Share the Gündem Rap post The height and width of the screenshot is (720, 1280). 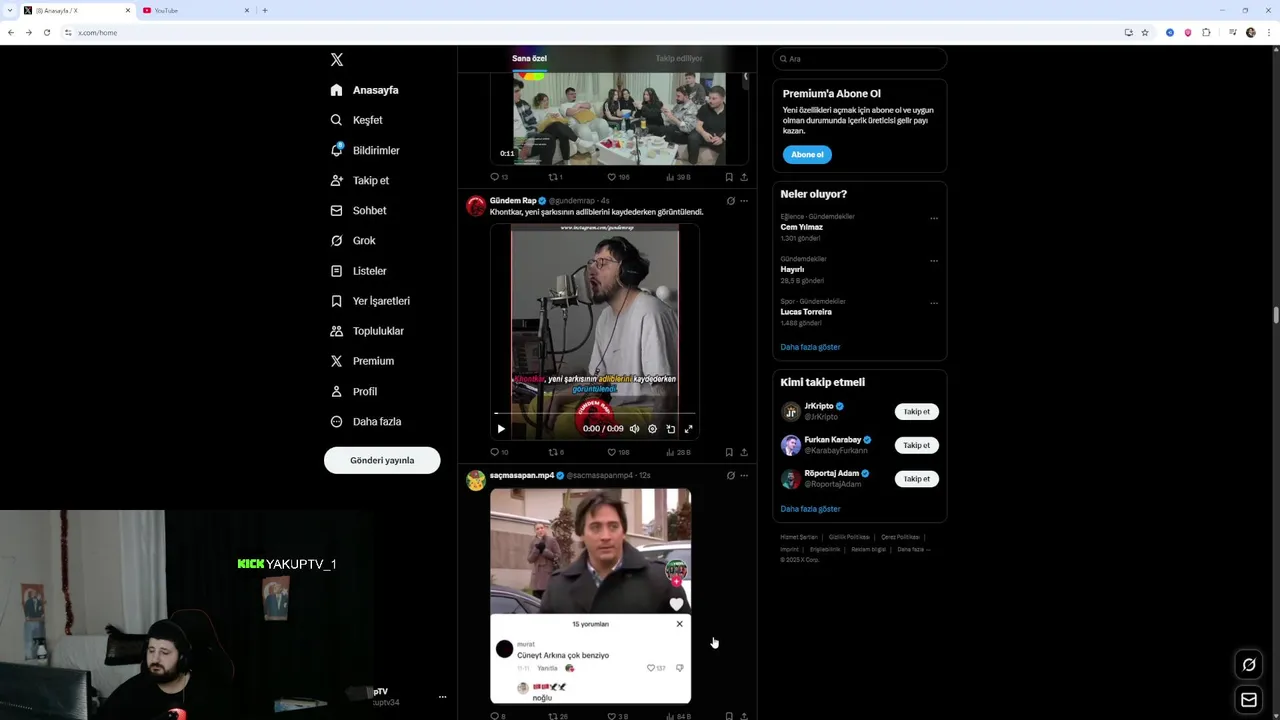pyautogui.click(x=744, y=452)
